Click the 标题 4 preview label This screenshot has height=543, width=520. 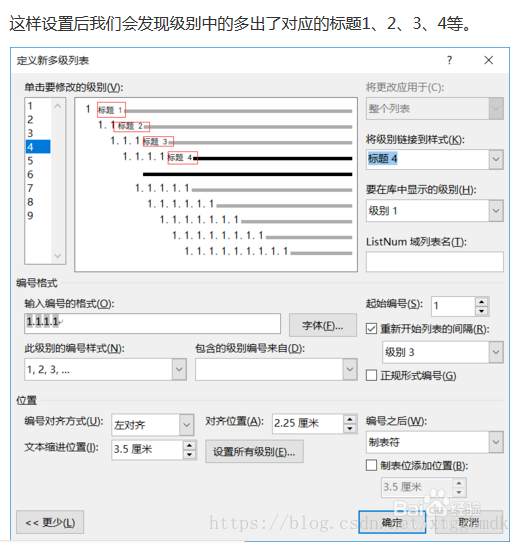pyautogui.click(x=182, y=158)
